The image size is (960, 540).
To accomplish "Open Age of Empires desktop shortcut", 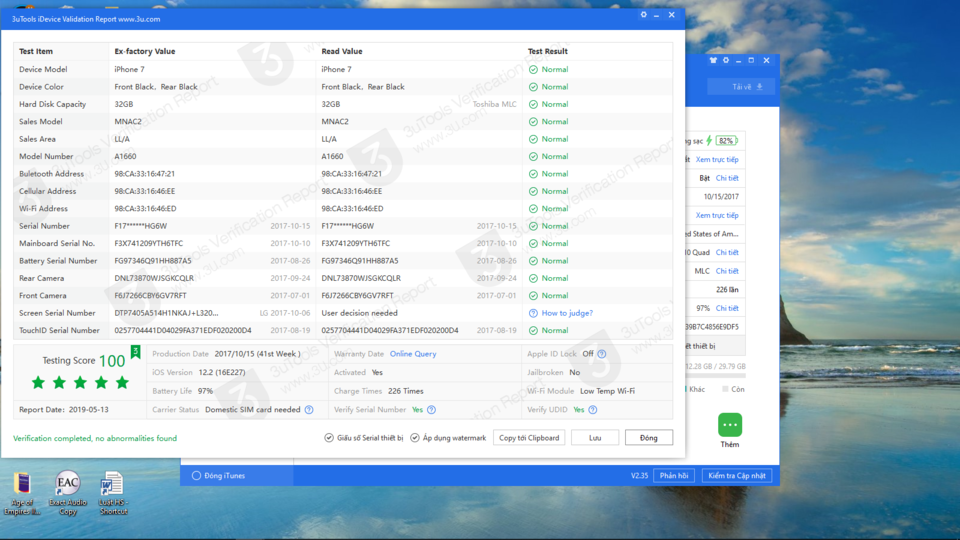I will point(23,484).
